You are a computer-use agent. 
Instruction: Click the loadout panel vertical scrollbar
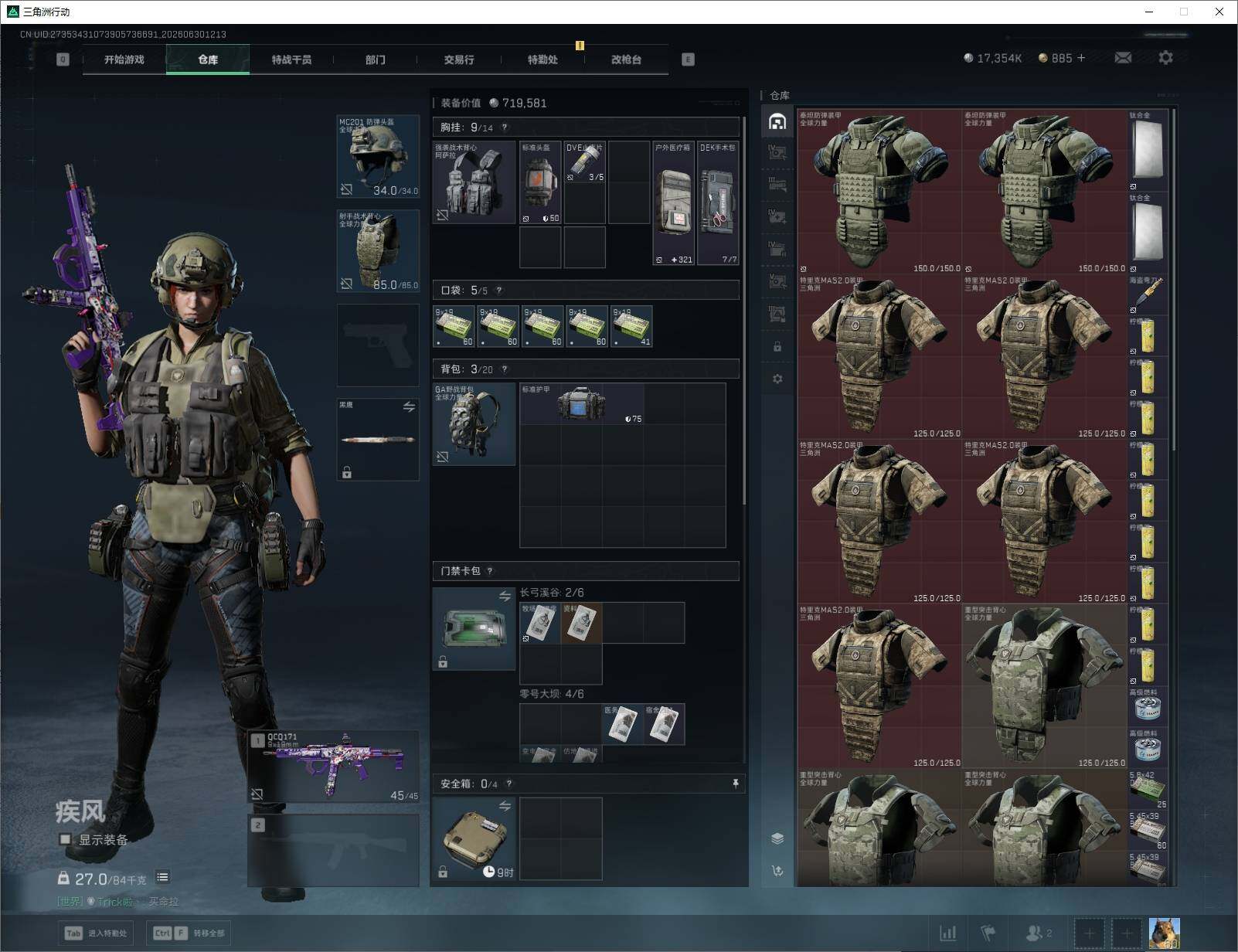[x=744, y=309]
